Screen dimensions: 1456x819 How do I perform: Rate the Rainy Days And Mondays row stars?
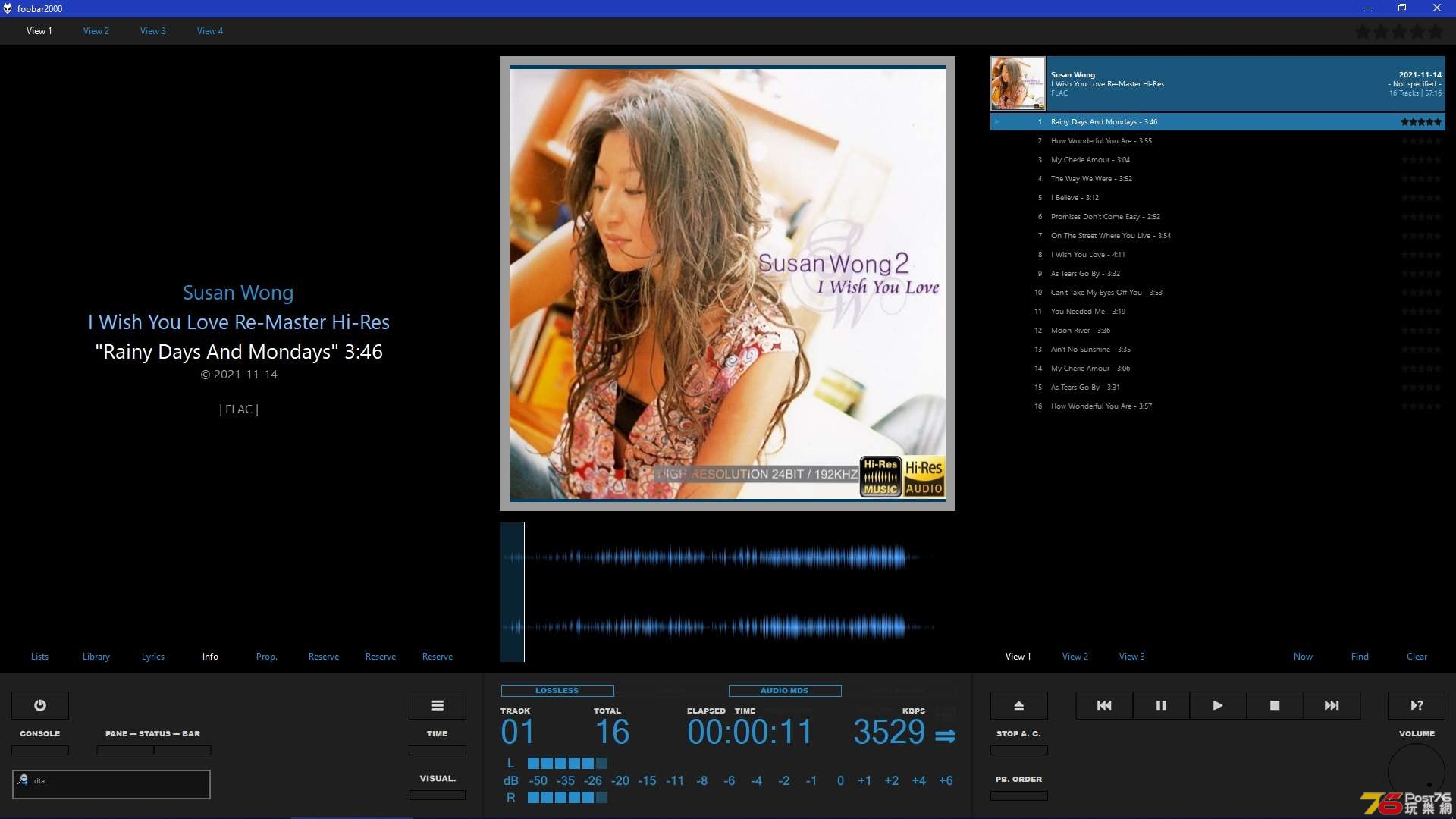pos(1421,121)
